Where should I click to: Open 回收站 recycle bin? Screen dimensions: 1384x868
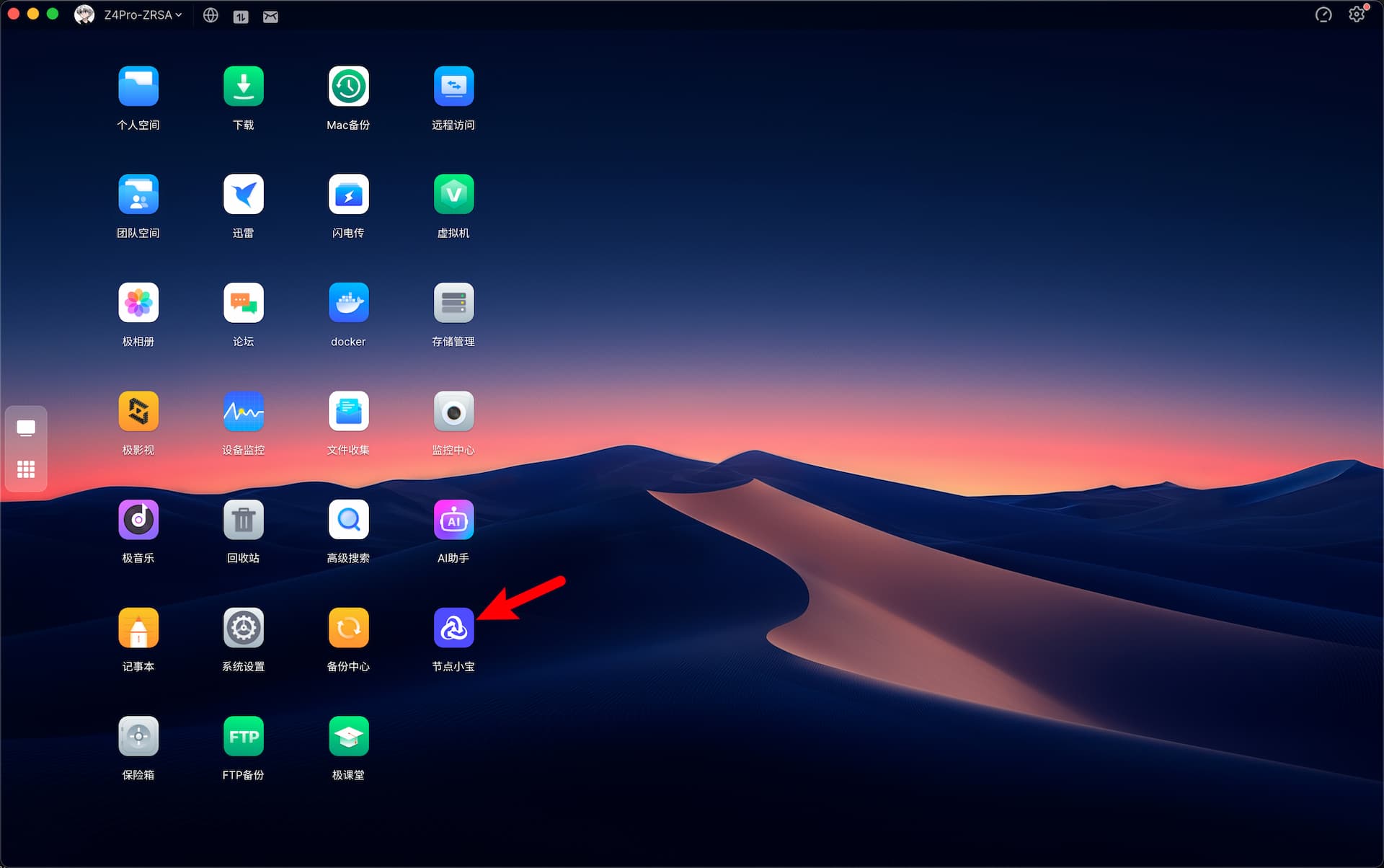click(243, 520)
